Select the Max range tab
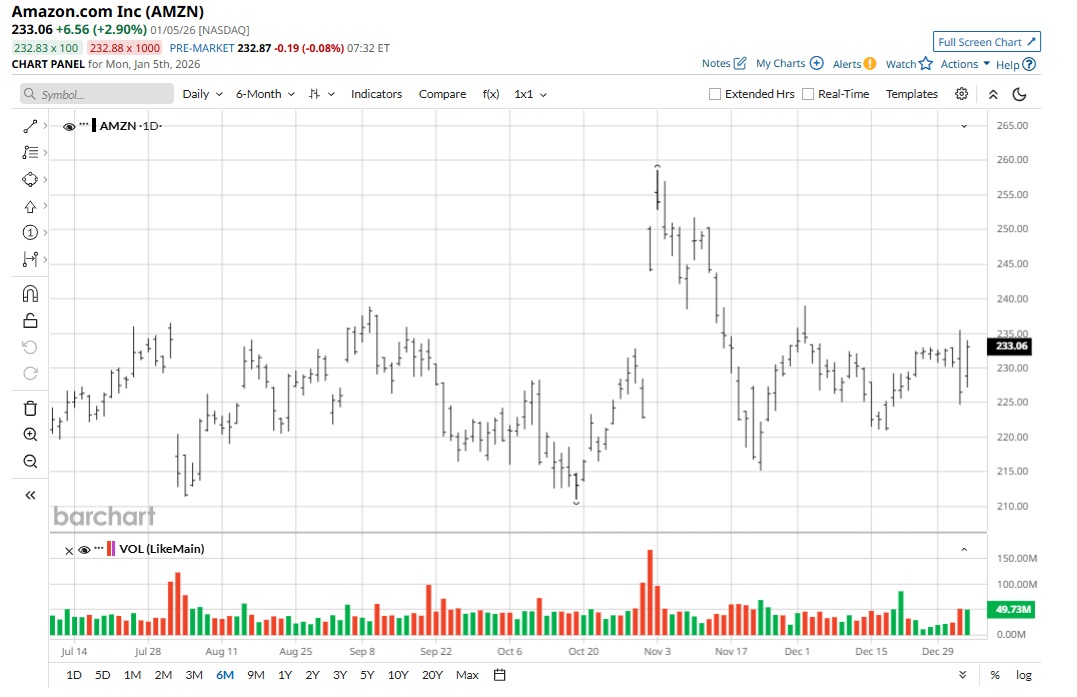1077x697 pixels. coord(467,675)
